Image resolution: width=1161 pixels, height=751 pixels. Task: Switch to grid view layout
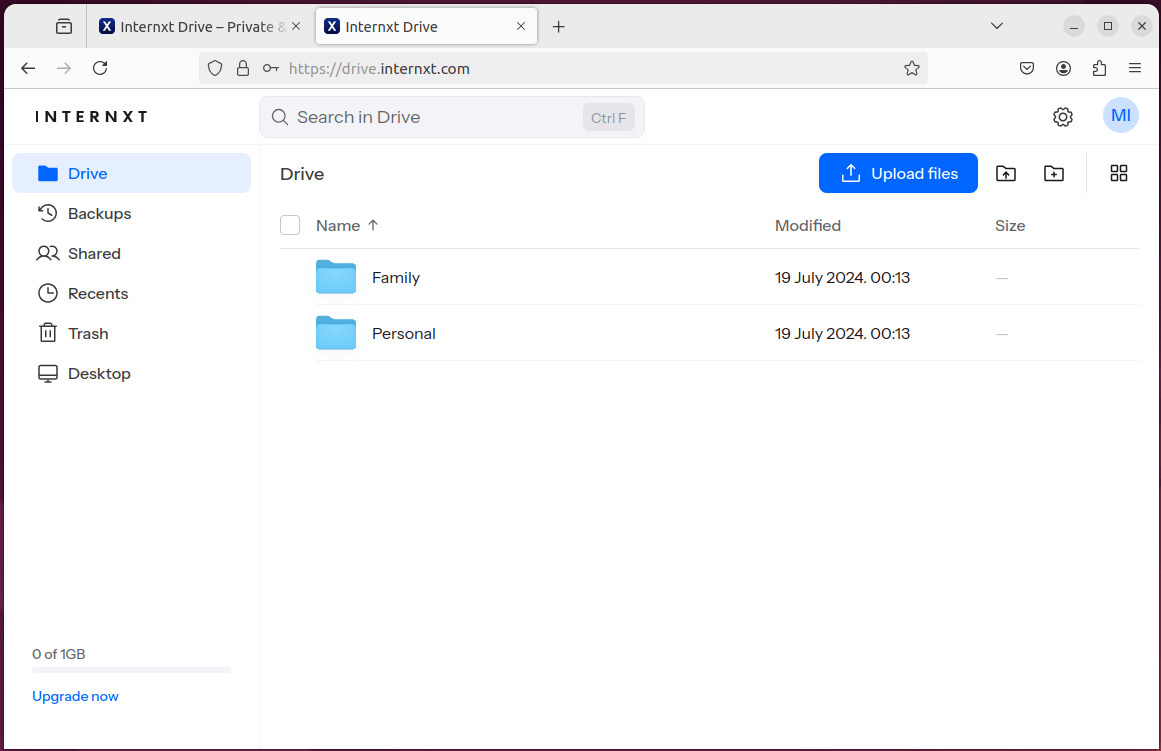tap(1118, 173)
